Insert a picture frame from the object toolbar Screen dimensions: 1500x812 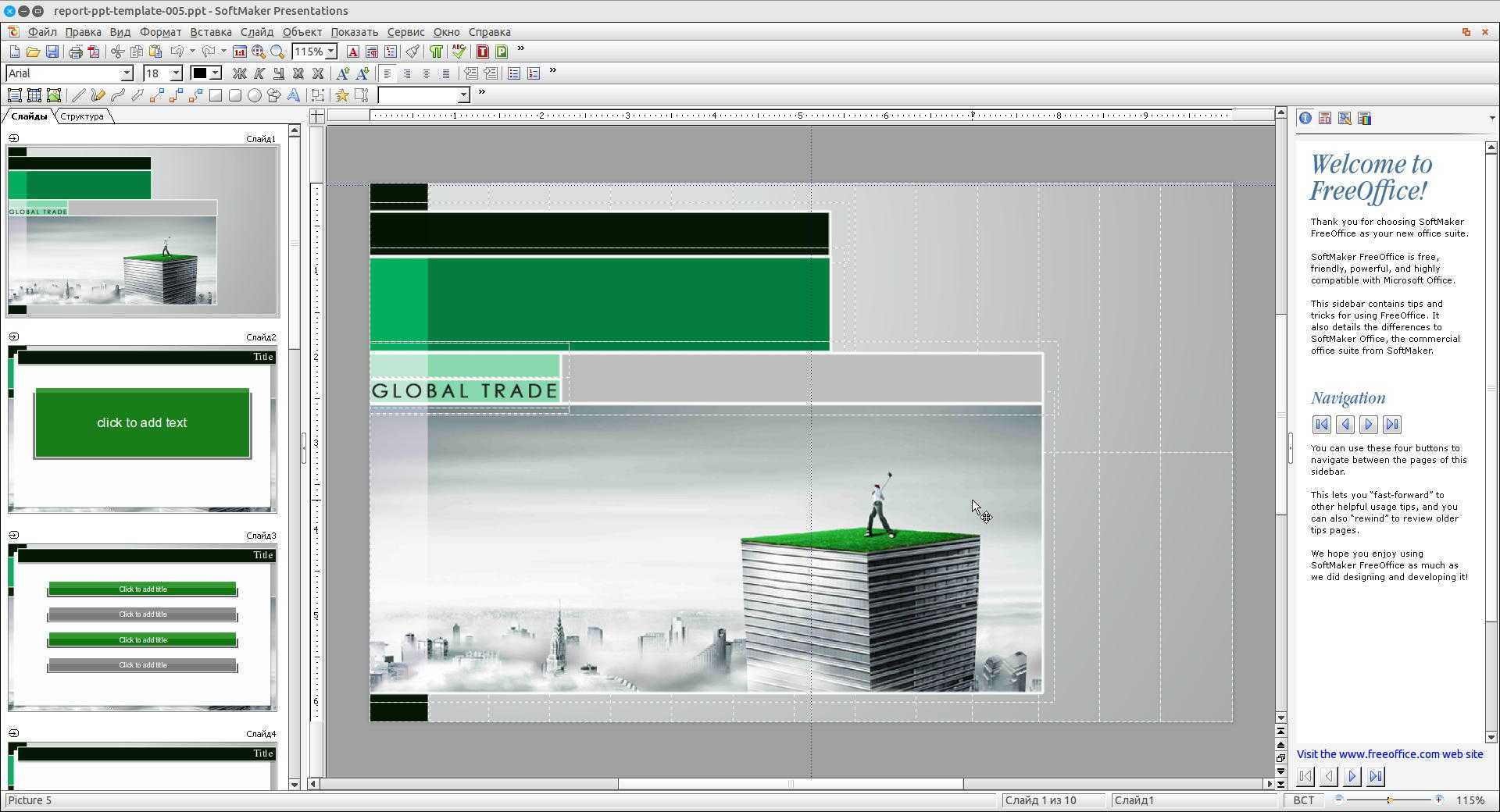53,95
